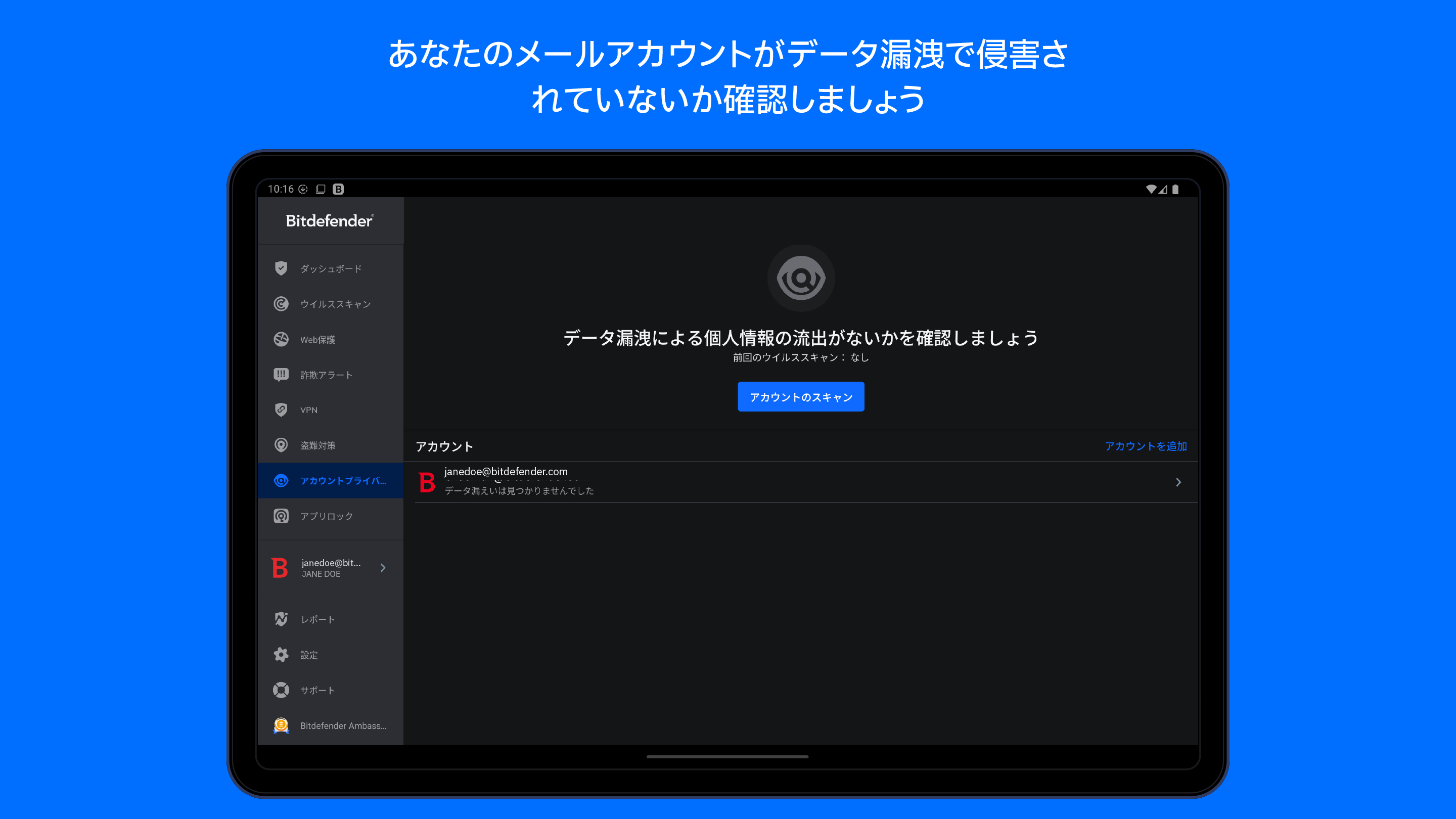Image resolution: width=1456 pixels, height=819 pixels.
Task: Open 詐欺アラート section
Action: [x=331, y=375]
